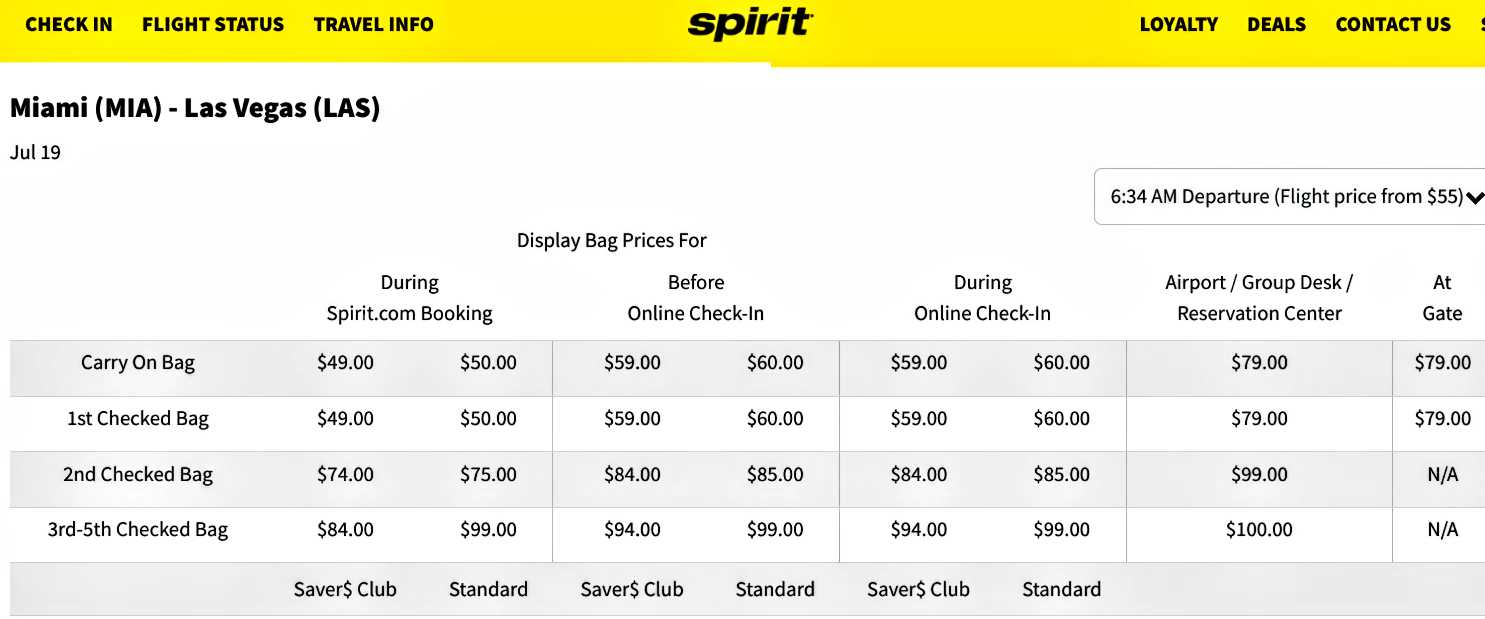Open the TRAVEL INFO menu
The height and width of the screenshot is (619, 1485).
pyautogui.click(x=374, y=25)
